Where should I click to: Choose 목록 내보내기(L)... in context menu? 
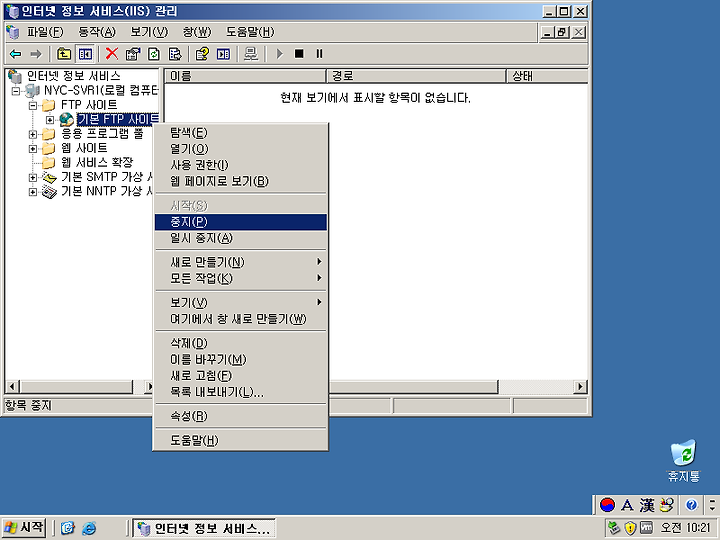(241, 392)
